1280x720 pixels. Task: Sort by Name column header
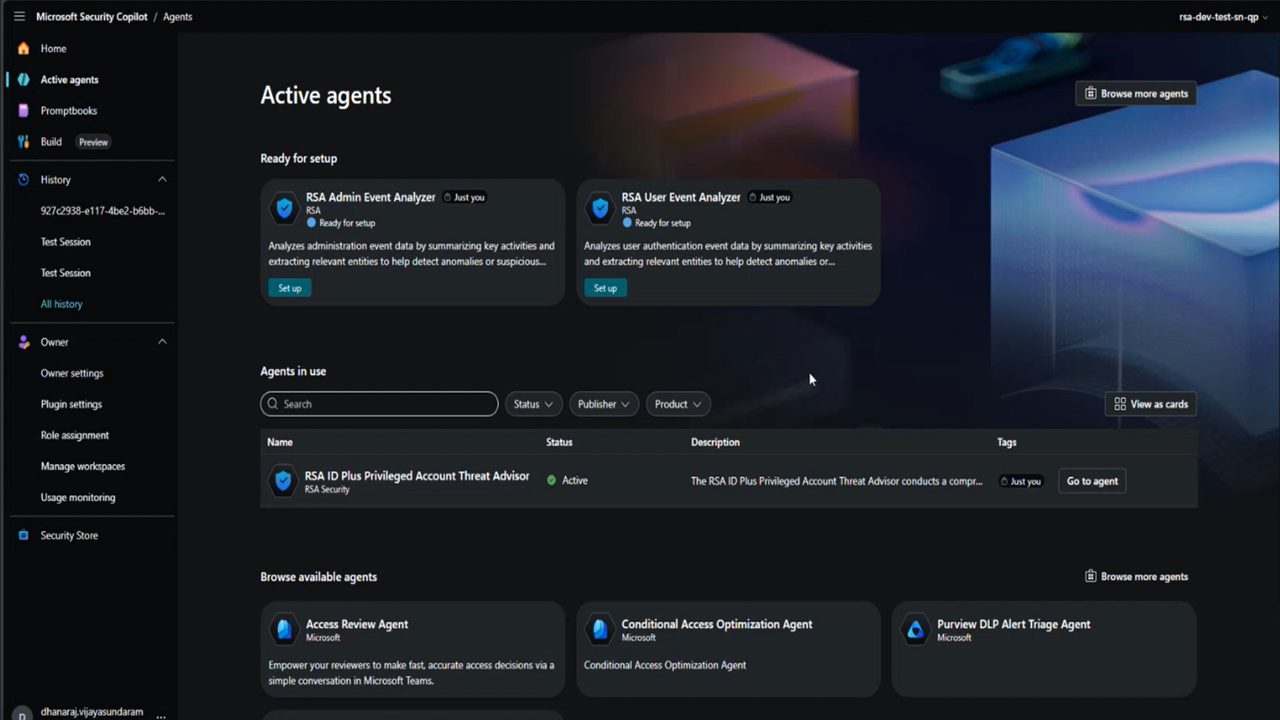[x=280, y=442]
